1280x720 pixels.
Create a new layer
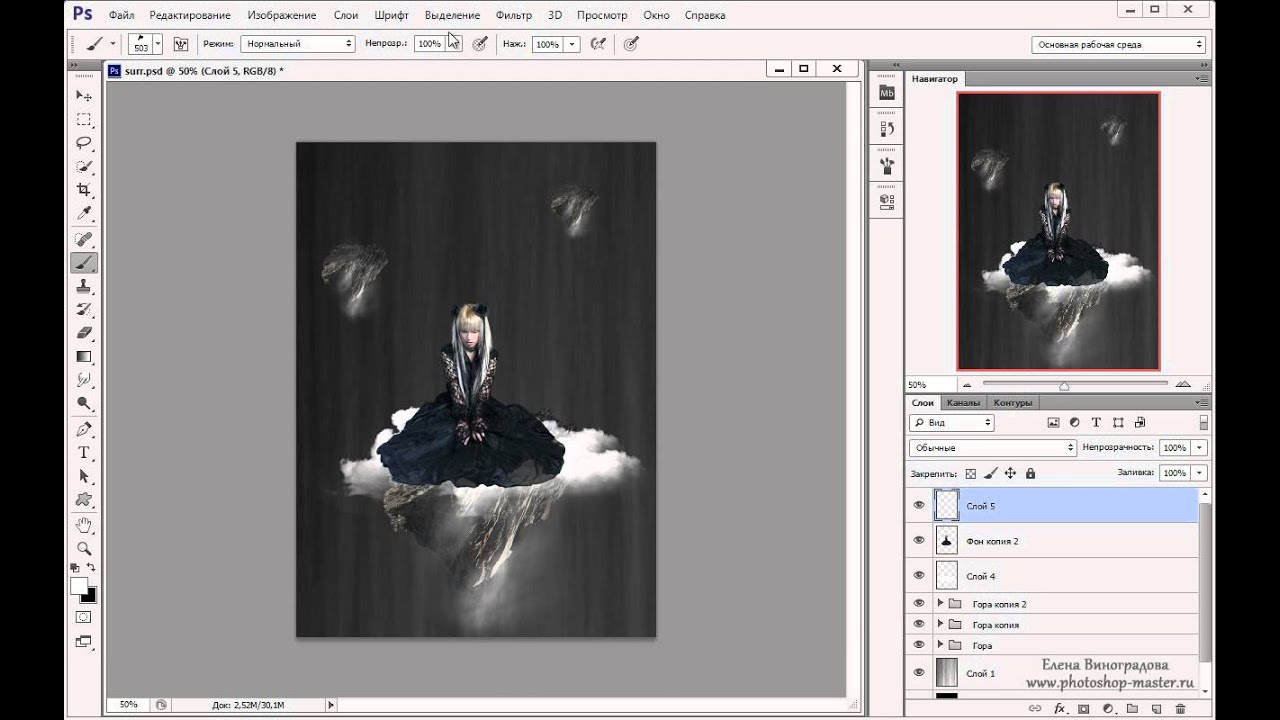(x=1156, y=709)
